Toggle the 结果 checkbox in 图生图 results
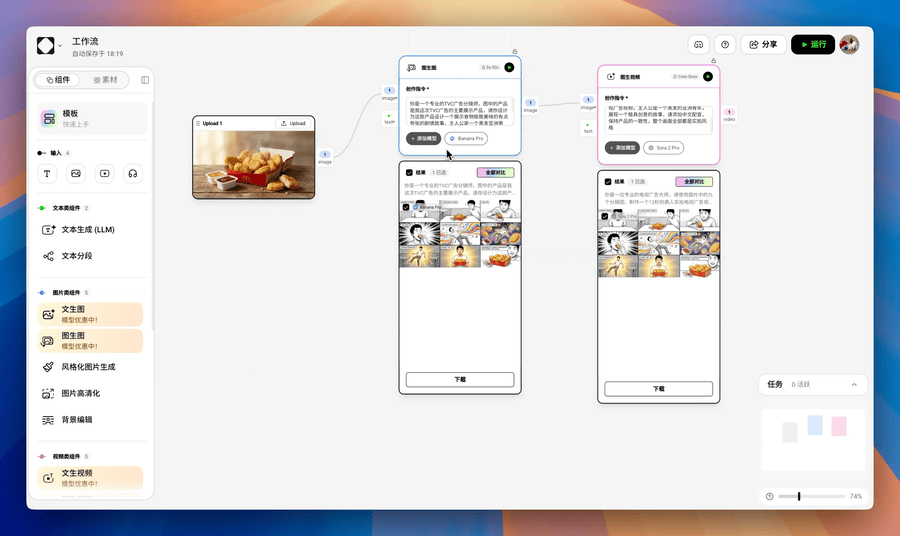Viewport: 900px width, 536px height. (x=409, y=172)
